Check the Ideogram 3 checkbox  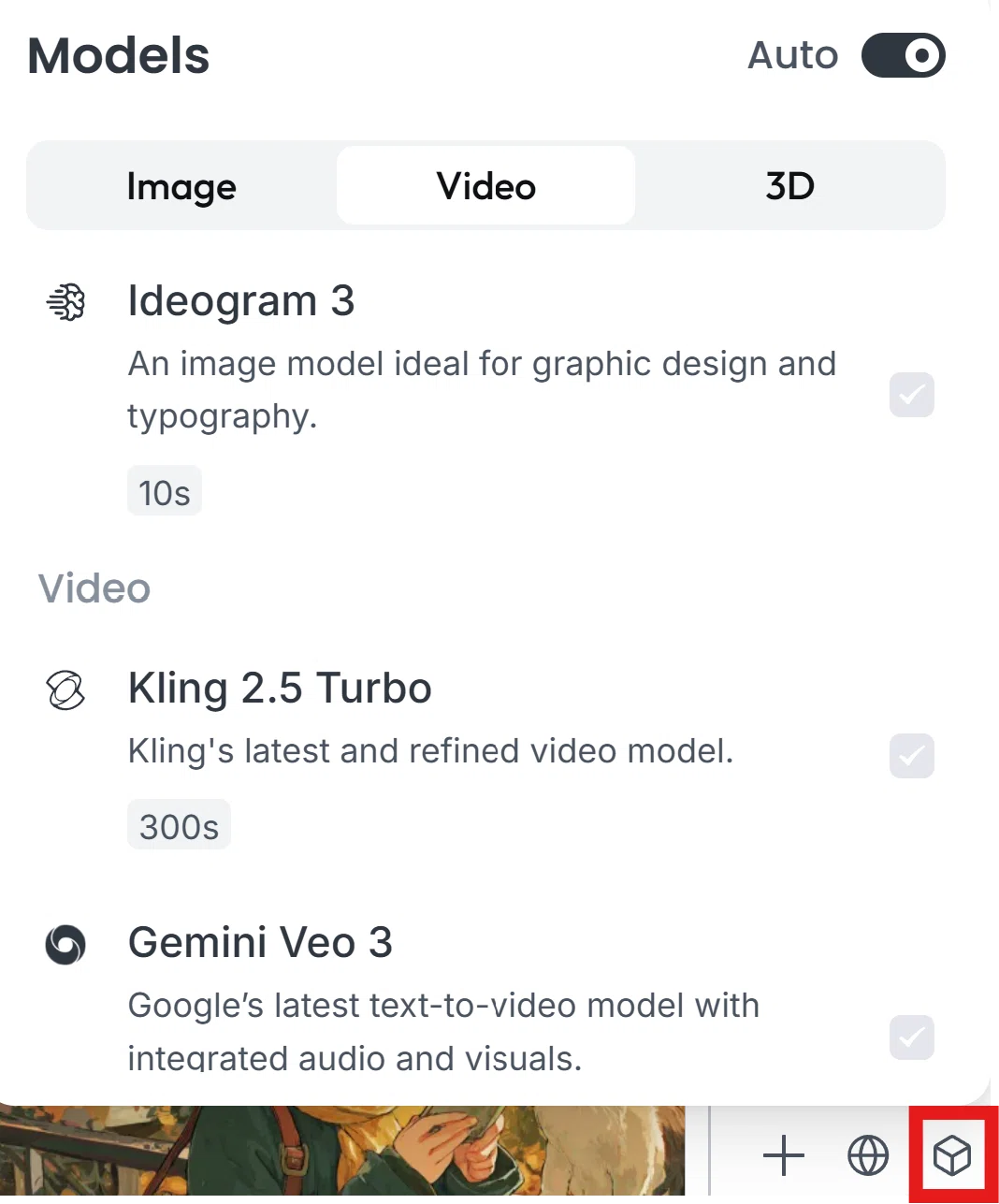click(x=912, y=395)
